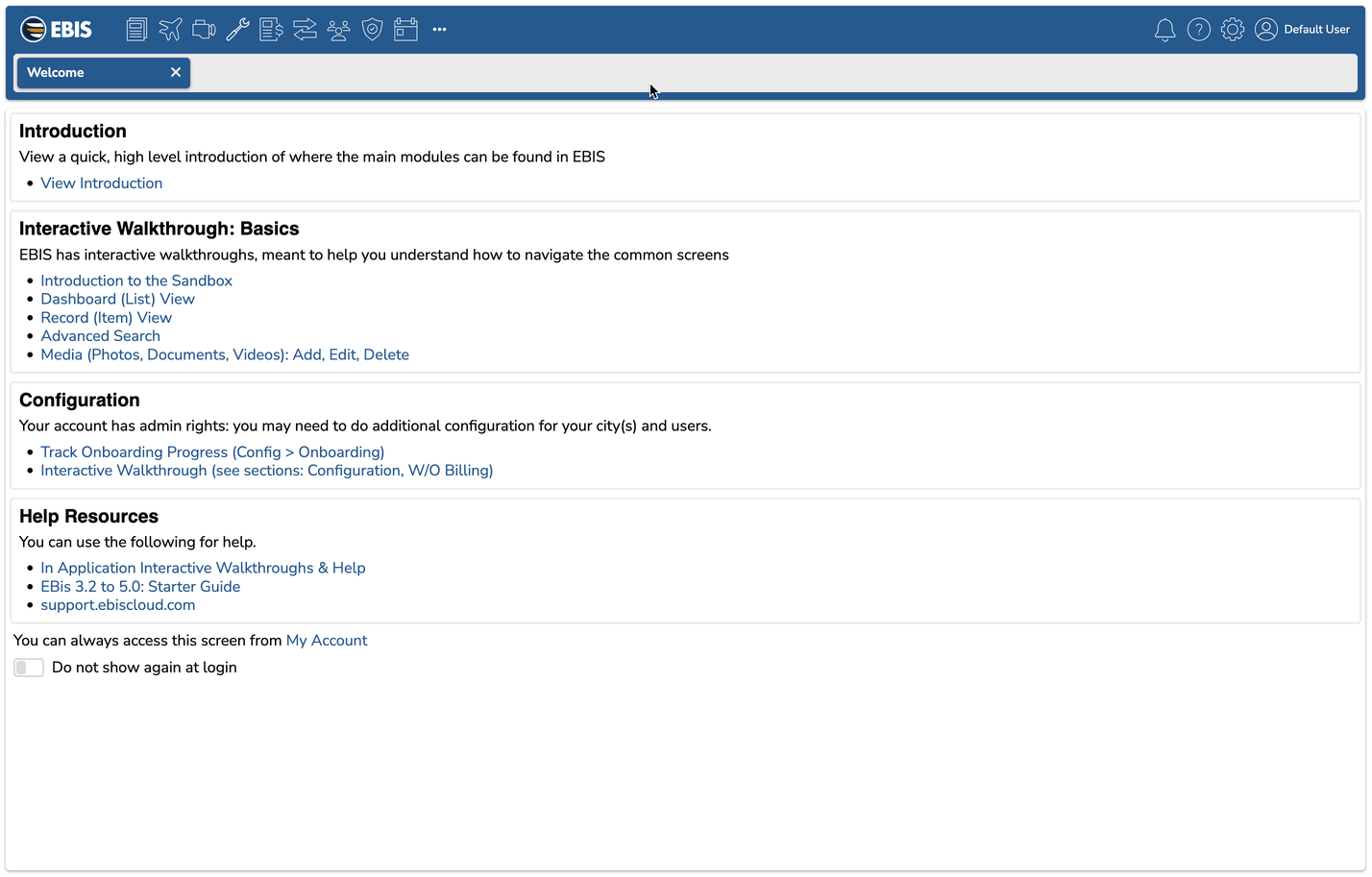Open EBis 3.2 to 5.0: Starter Guide
Image resolution: width=1372 pixels, height=877 pixels.
click(x=140, y=587)
